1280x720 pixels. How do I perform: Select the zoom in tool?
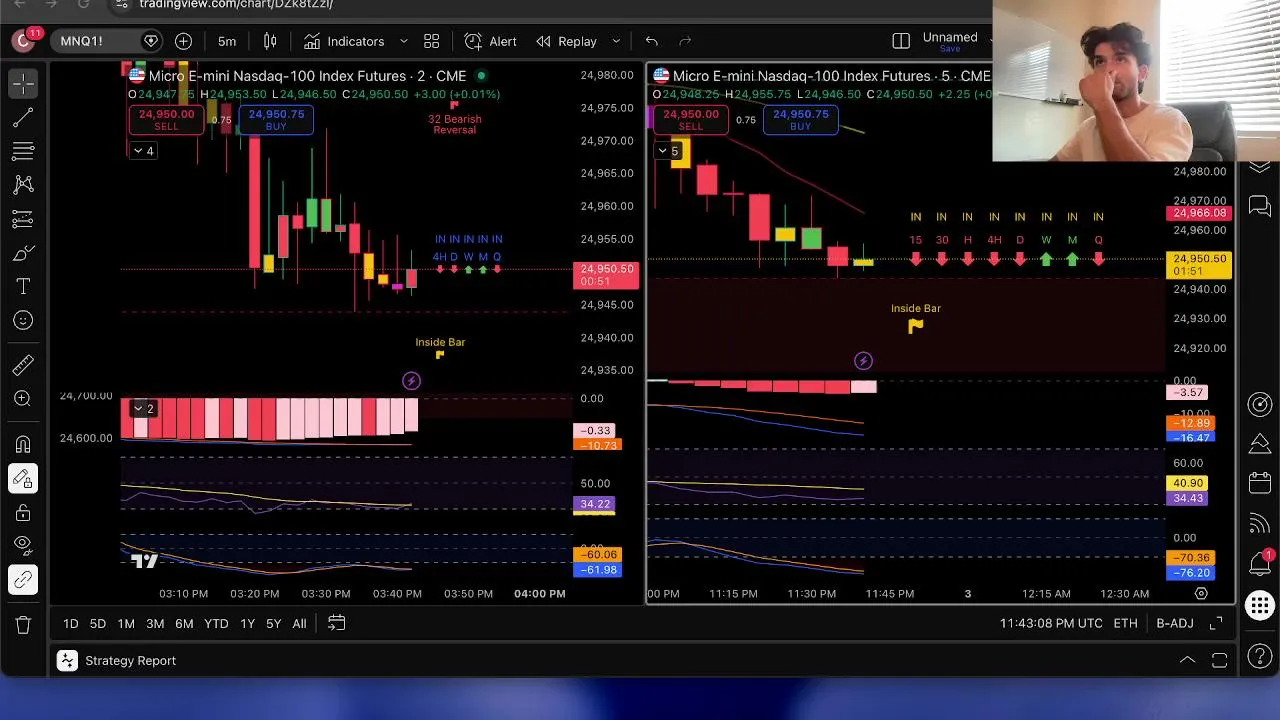[x=23, y=399]
